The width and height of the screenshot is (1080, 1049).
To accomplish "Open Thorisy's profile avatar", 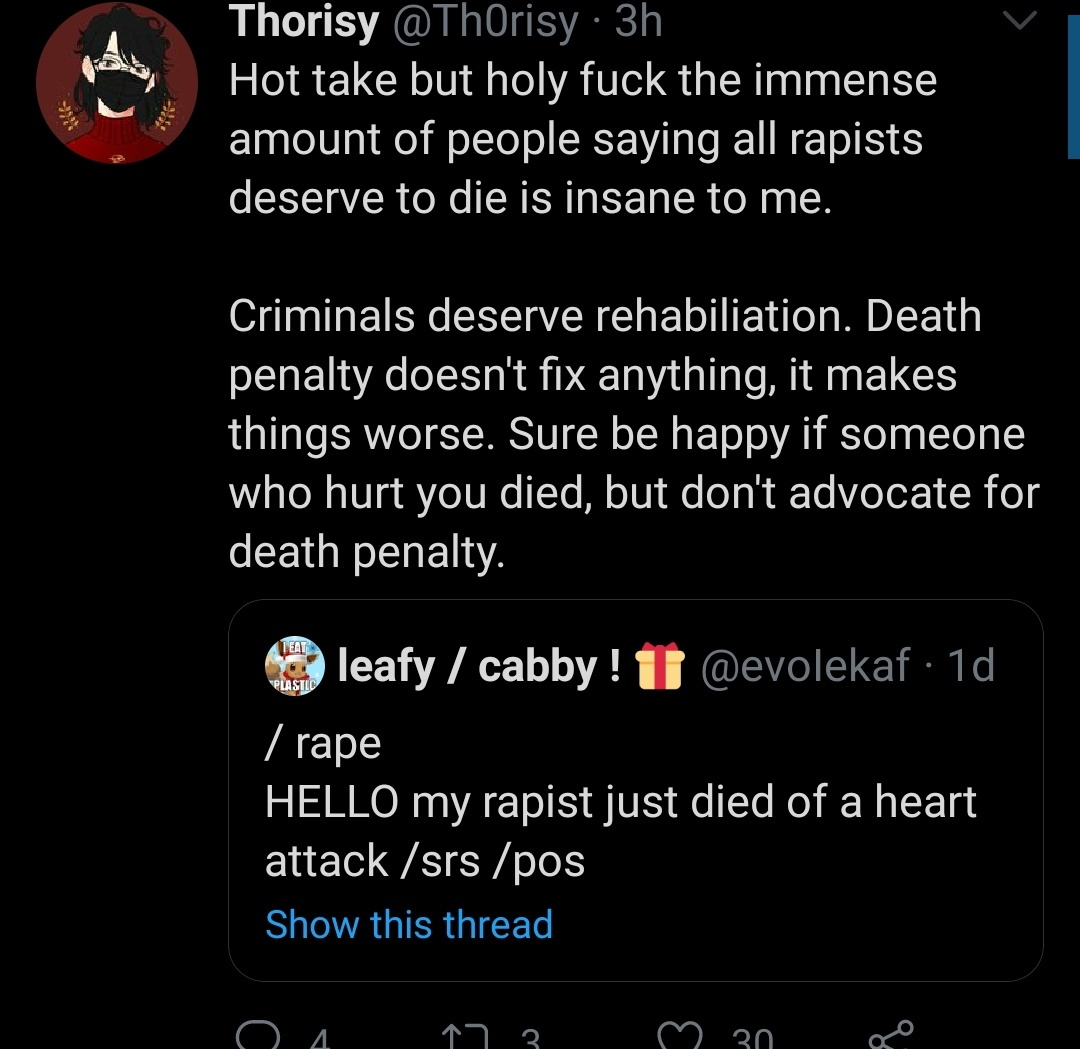I will 117,83.
